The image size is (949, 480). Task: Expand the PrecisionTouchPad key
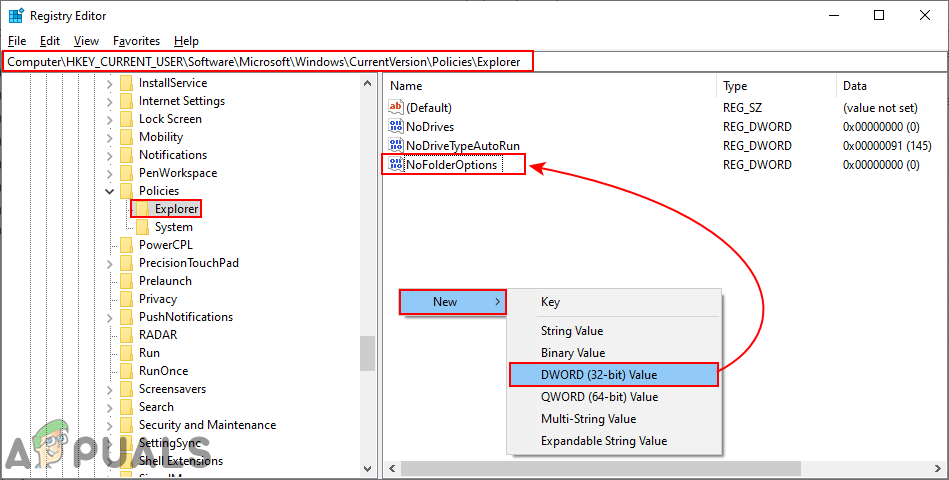click(x=110, y=263)
